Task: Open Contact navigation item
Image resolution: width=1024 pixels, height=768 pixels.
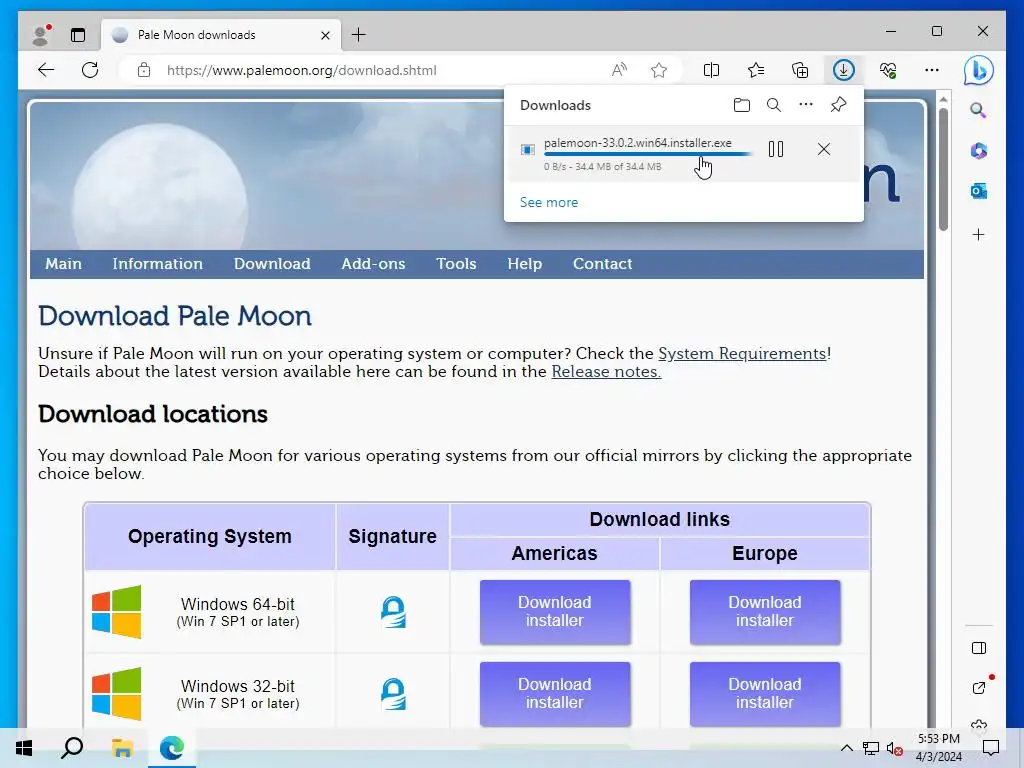Action: 602,264
